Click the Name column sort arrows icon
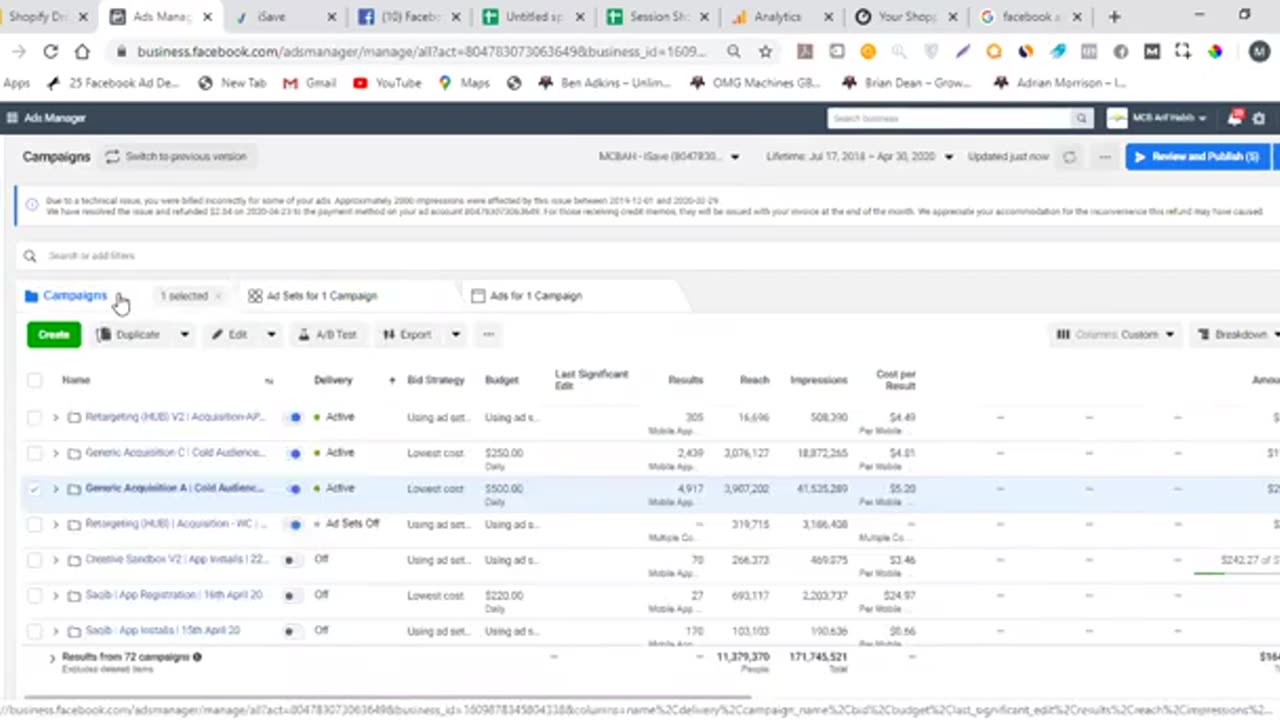Viewport: 1280px width, 720px height. pyautogui.click(x=268, y=381)
